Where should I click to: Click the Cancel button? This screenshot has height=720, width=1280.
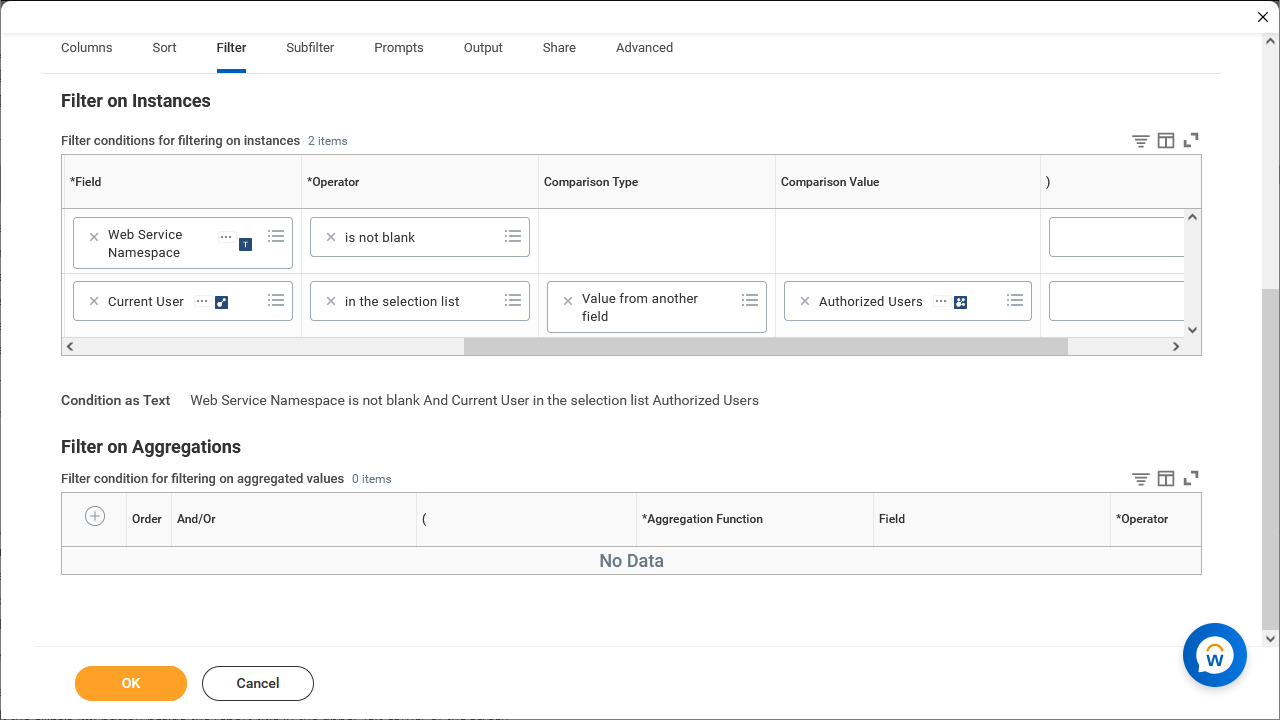pyautogui.click(x=257, y=684)
